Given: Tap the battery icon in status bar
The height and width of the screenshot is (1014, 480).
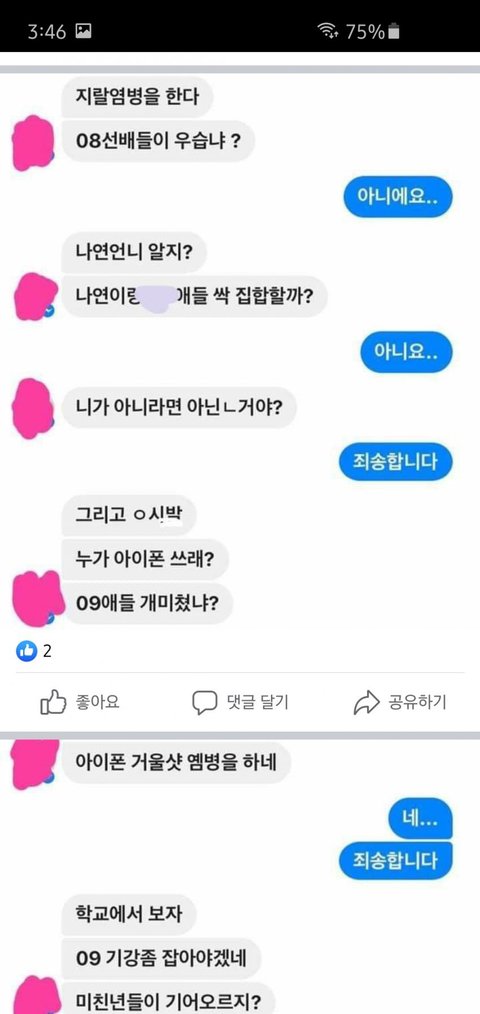Looking at the screenshot, I should point(395,31).
